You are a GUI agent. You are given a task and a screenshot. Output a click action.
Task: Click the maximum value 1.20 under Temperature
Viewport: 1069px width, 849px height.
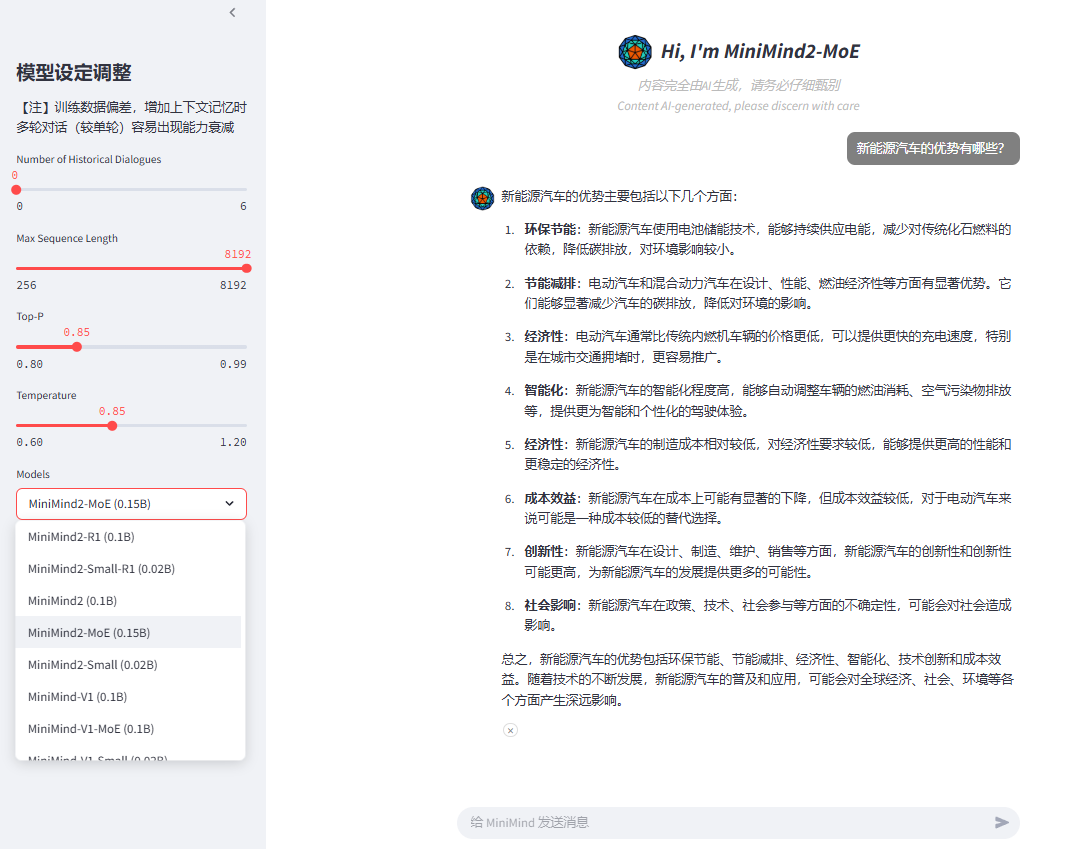coord(233,443)
